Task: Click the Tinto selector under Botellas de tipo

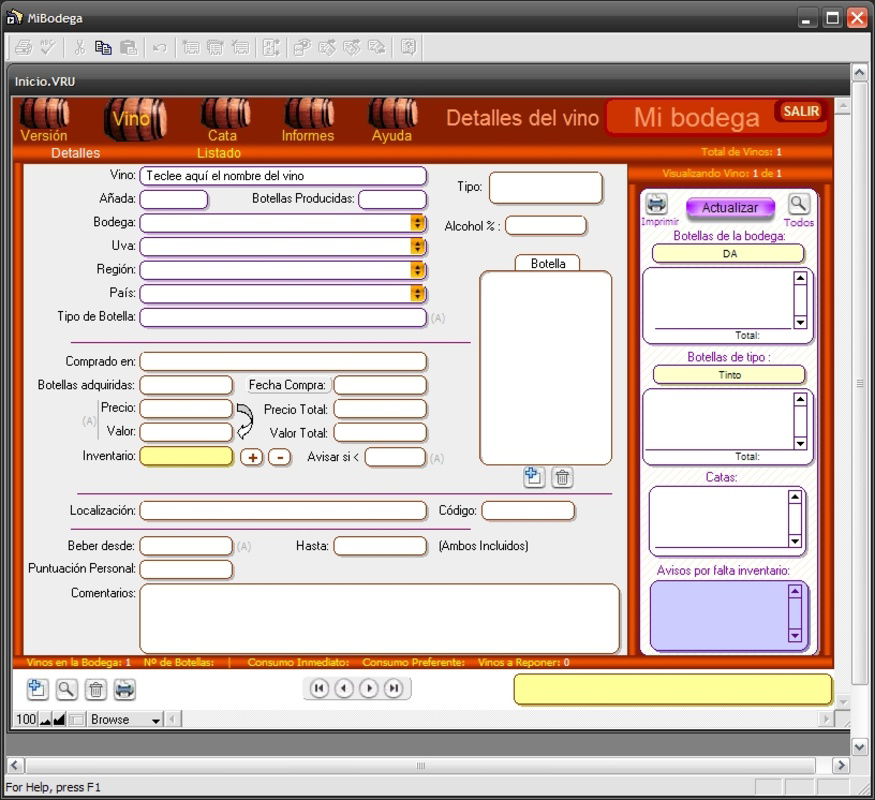Action: click(729, 375)
